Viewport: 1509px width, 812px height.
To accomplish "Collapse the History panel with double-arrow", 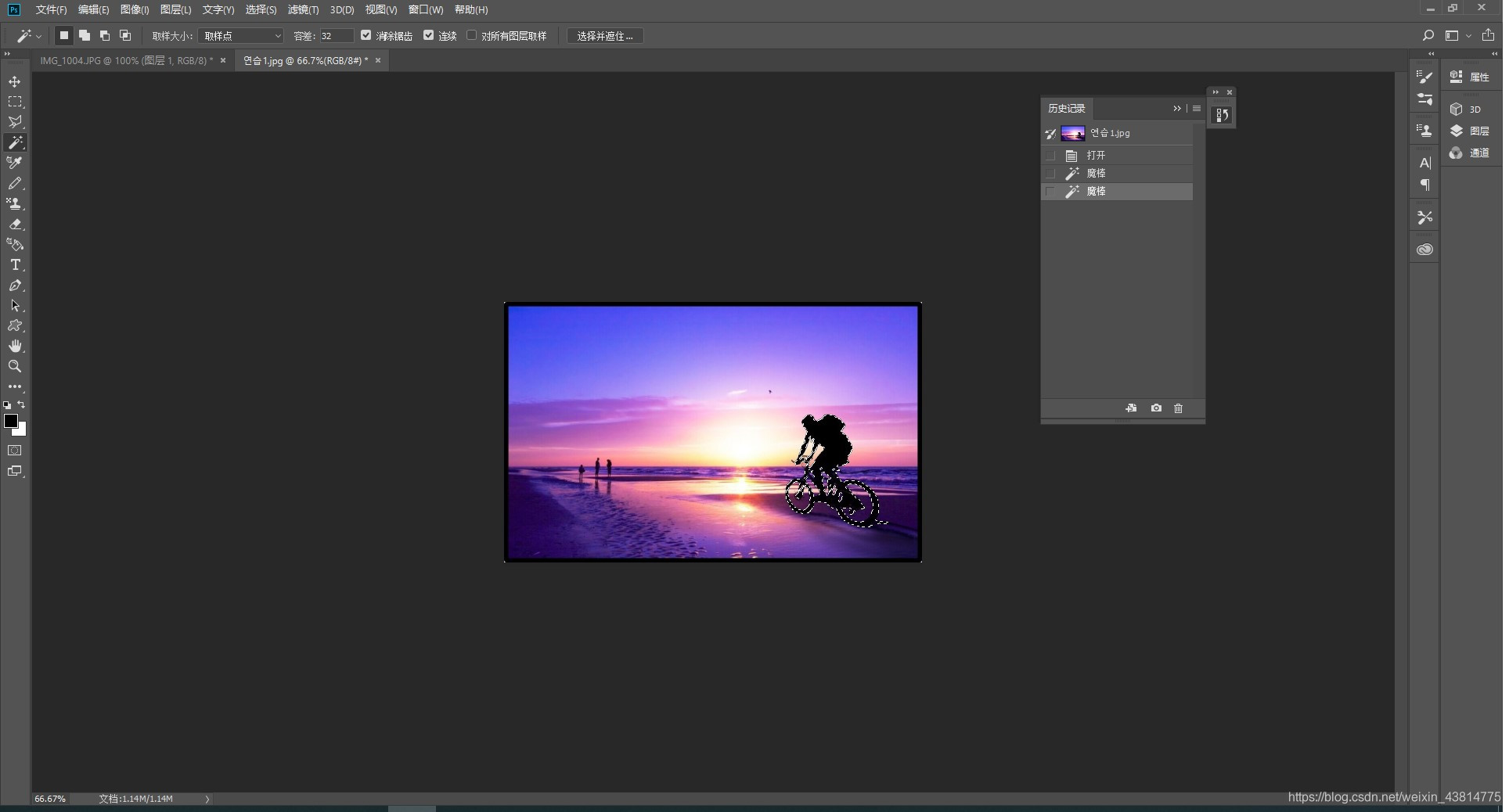I will [1176, 109].
